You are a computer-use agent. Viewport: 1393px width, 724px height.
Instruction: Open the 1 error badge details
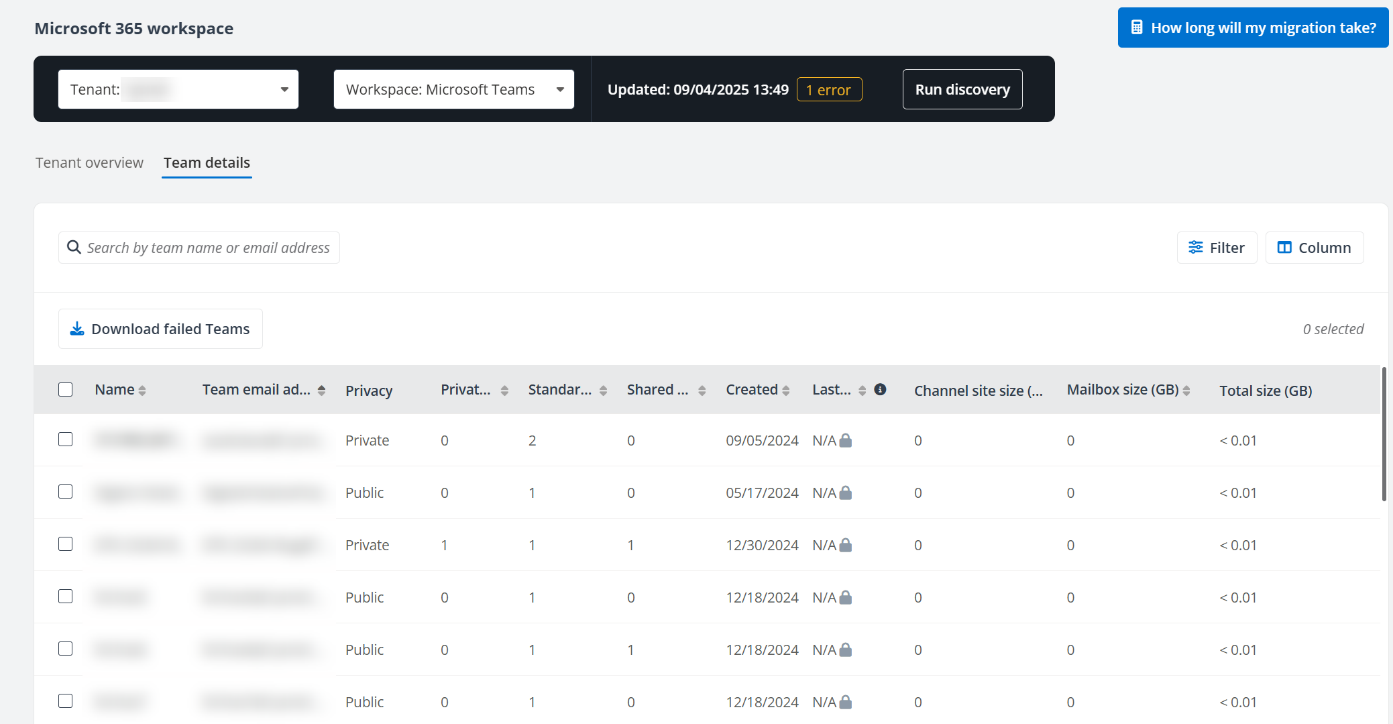829,89
